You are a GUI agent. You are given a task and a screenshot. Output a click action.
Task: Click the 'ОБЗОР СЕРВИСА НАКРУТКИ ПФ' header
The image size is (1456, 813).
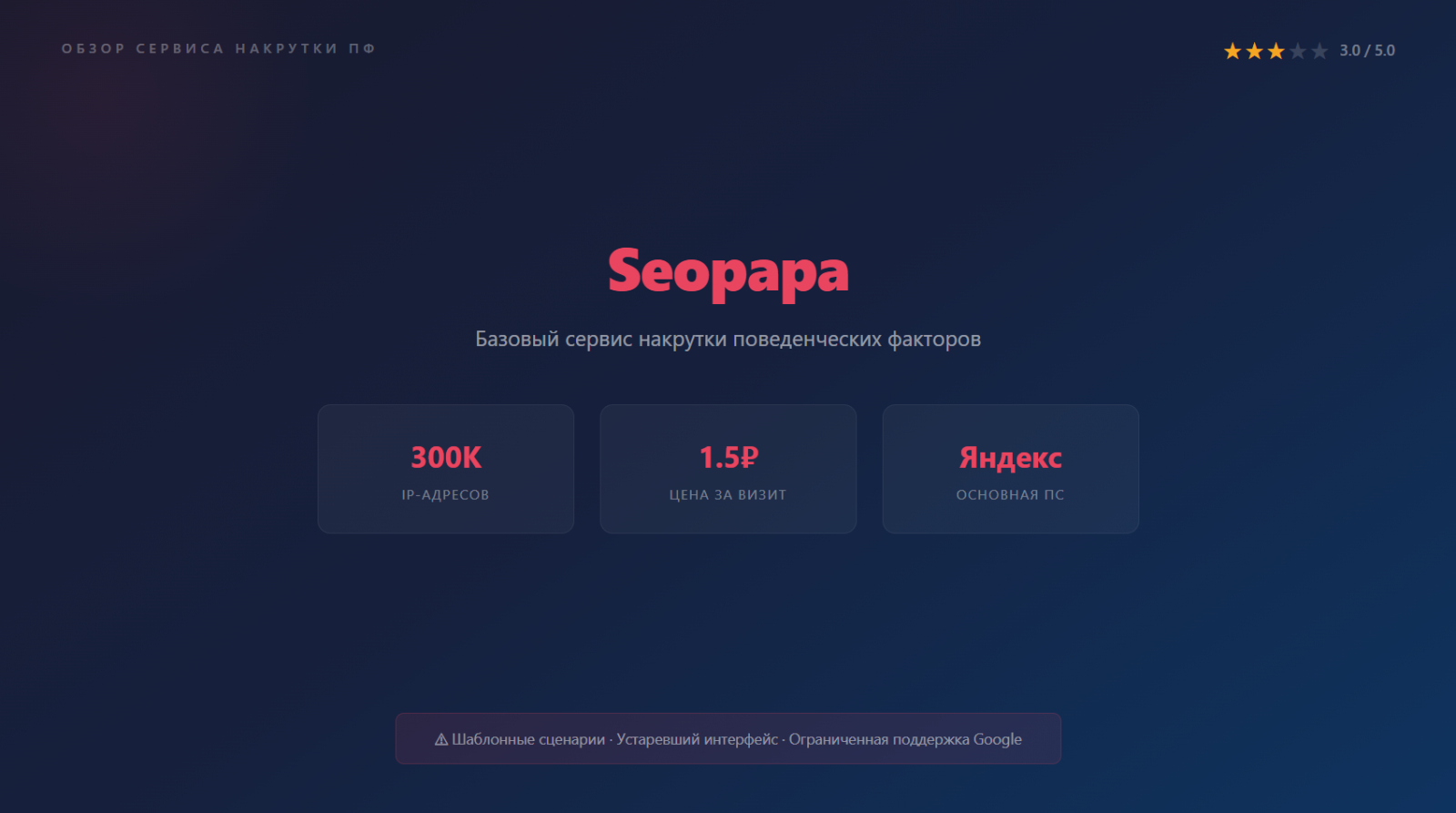218,49
